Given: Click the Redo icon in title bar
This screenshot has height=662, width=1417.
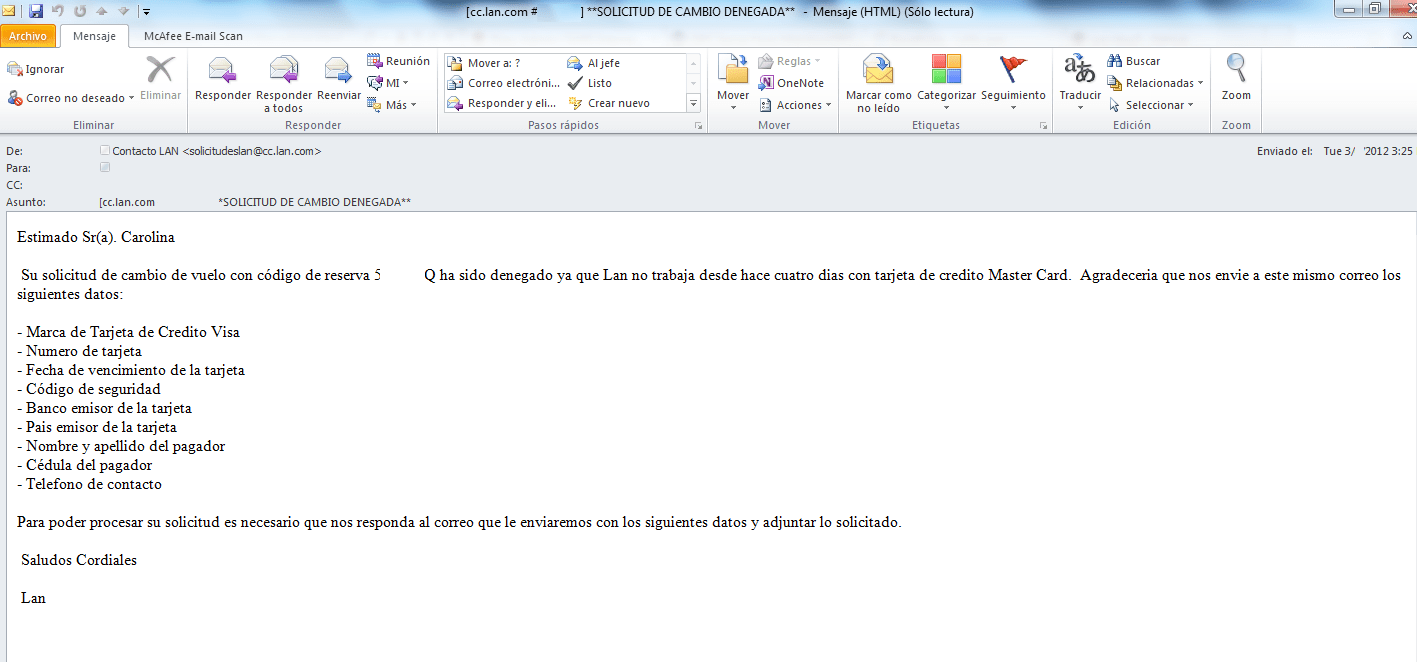Looking at the screenshot, I should [x=80, y=12].
